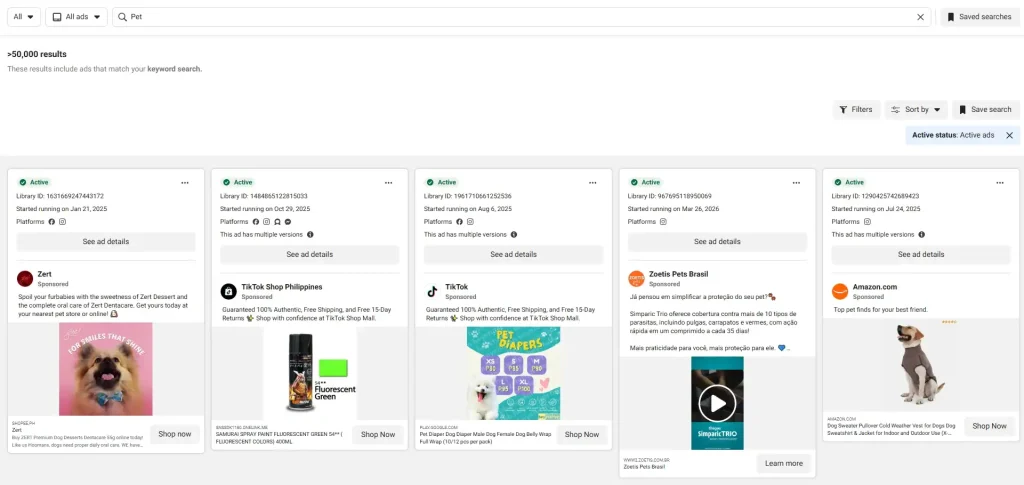Open TikTok advertiser profile logo

coord(432,291)
